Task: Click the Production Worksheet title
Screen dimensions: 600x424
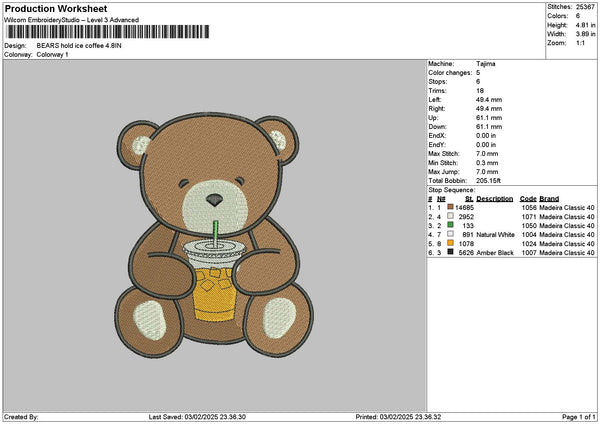Action: tap(50, 8)
